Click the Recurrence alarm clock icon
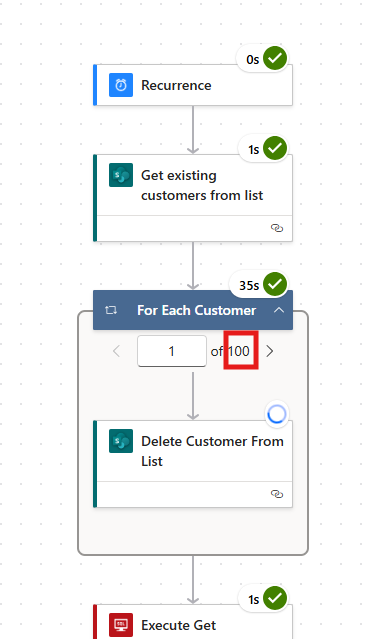Image resolution: width=366 pixels, height=639 pixels. [121, 85]
